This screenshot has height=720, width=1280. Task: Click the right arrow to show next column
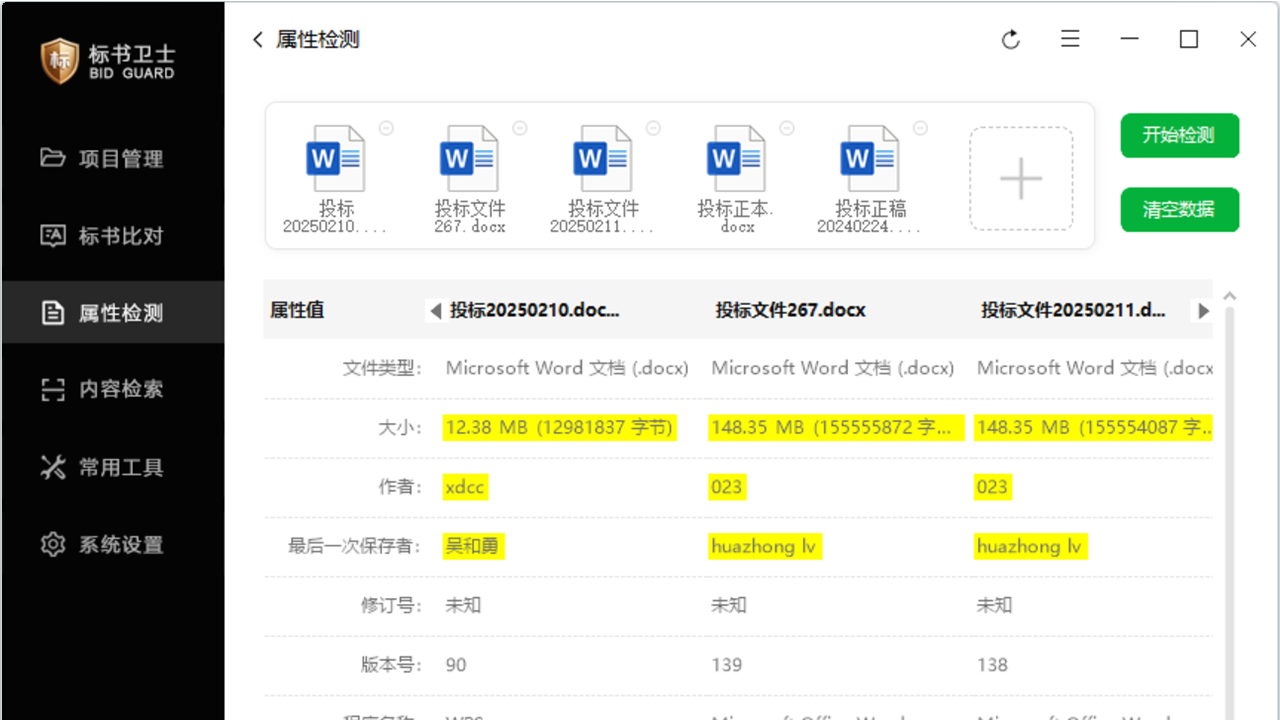pyautogui.click(x=1204, y=311)
